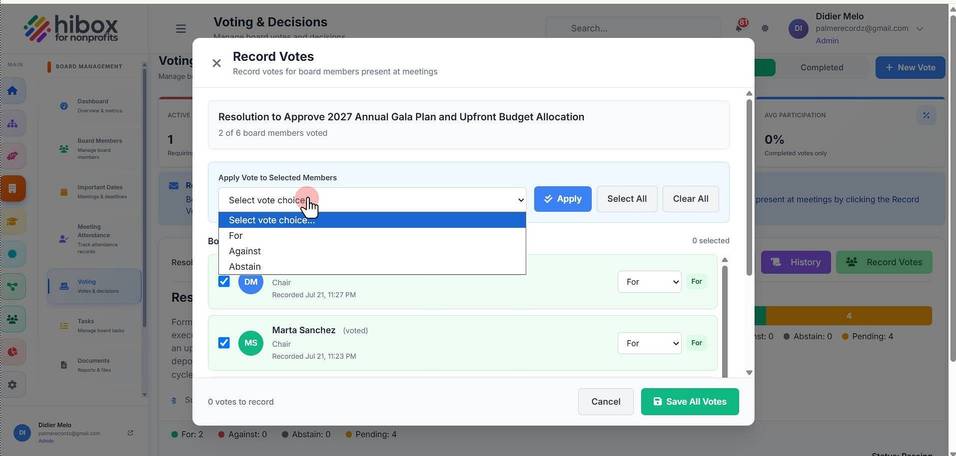Image resolution: width=956 pixels, height=456 pixels.
Task: Choose Against in the vote choice list
Action: pos(373,251)
